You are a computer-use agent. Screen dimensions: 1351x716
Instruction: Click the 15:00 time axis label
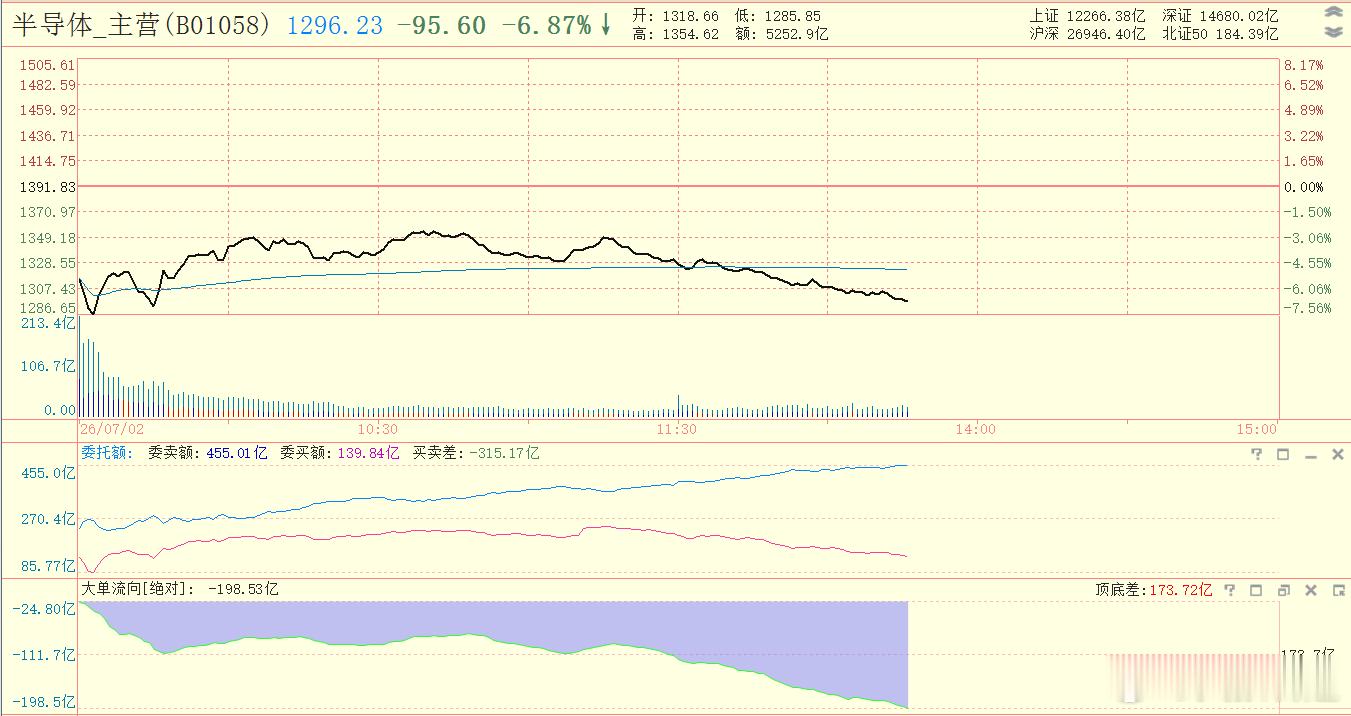(1257, 429)
